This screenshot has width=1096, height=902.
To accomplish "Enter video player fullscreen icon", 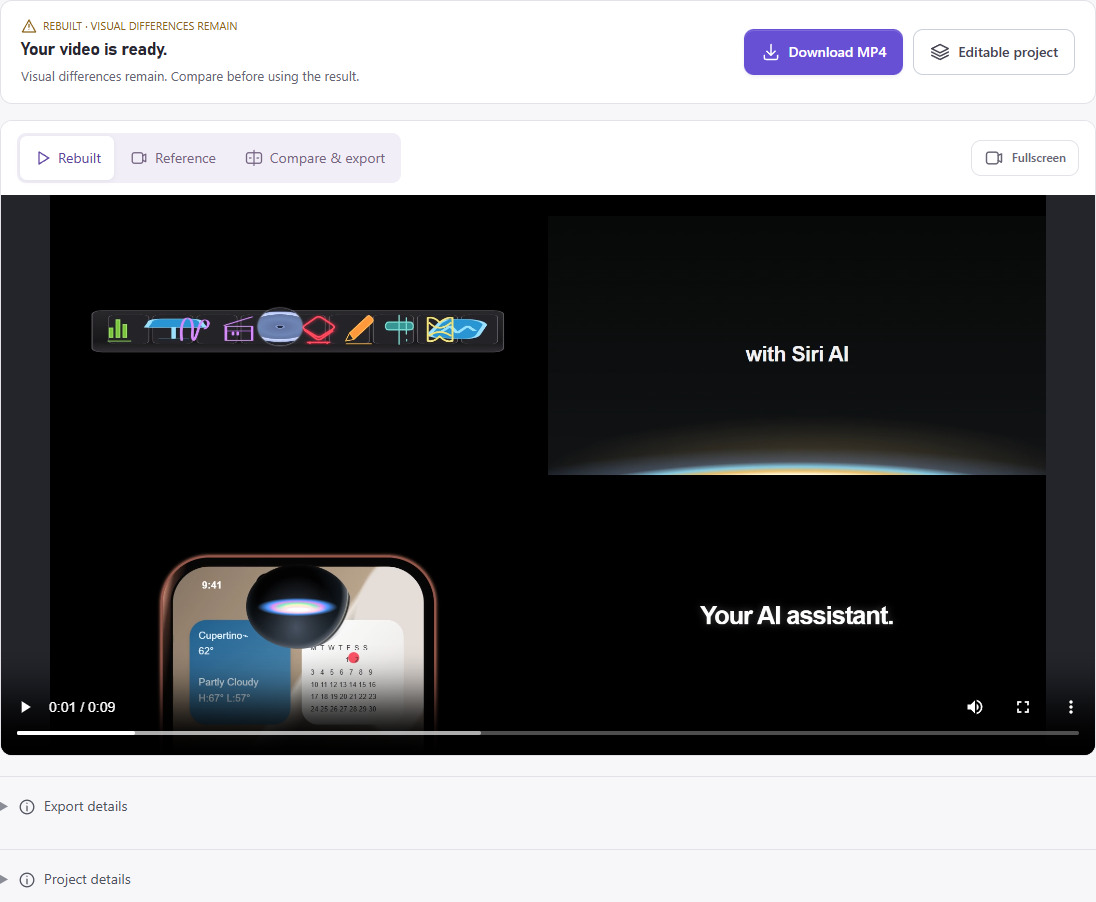I will (1023, 707).
